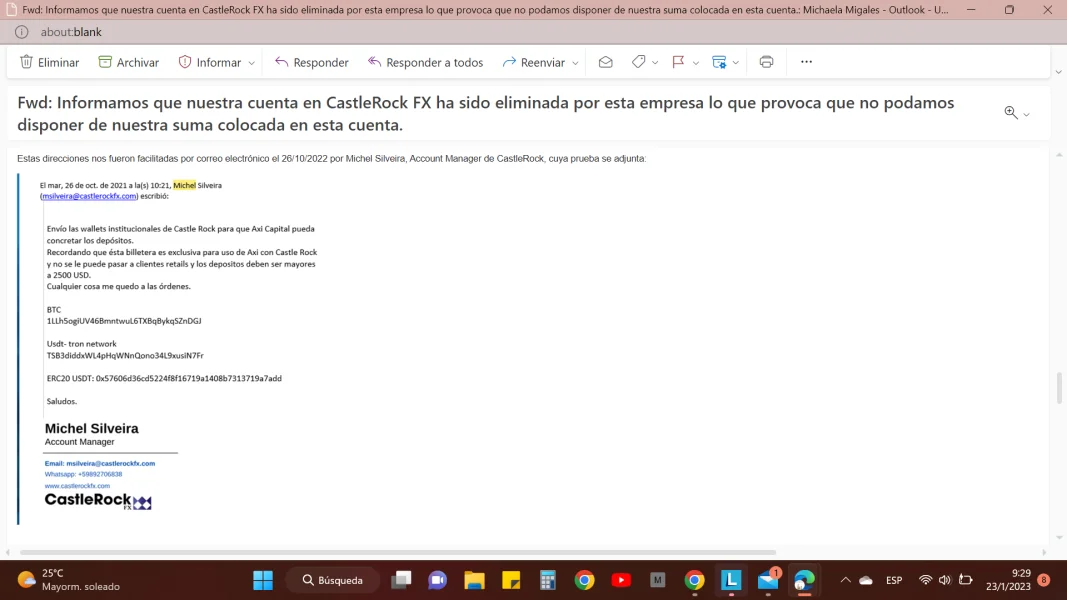Open Task View from the taskbar
This screenshot has height=600, width=1067.
[401, 580]
